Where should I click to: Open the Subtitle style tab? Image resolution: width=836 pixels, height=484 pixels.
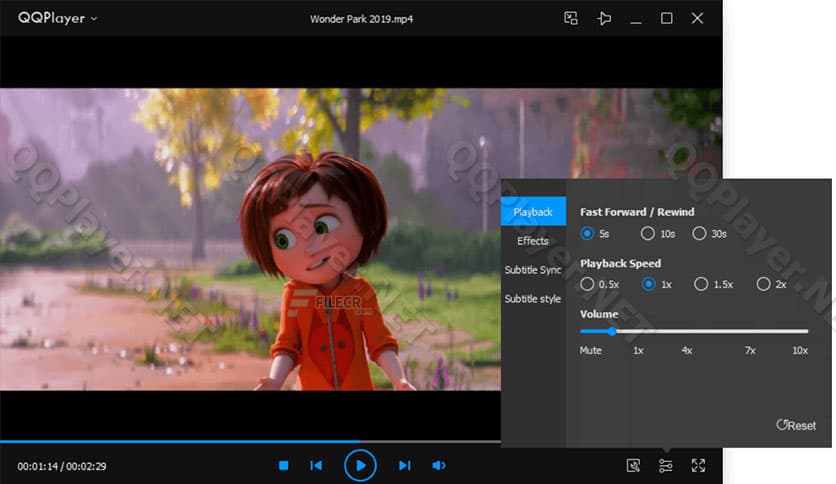tap(533, 299)
